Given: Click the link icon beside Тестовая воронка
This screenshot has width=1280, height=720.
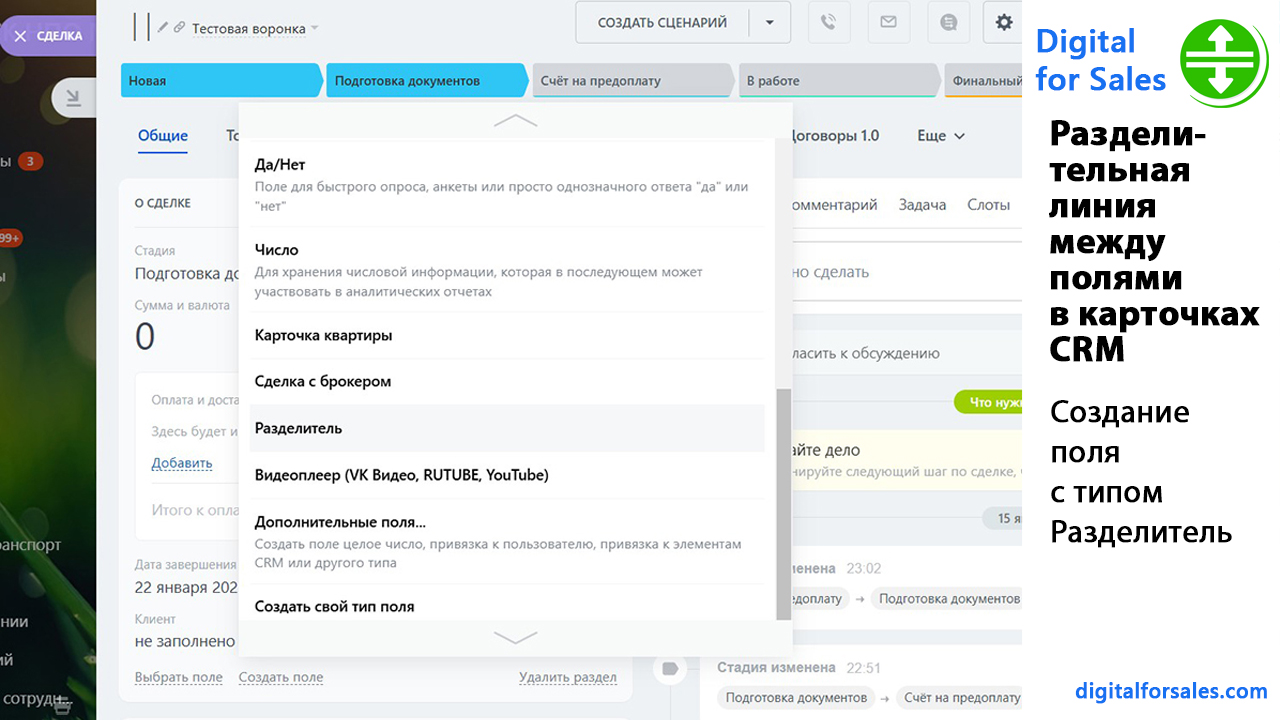Looking at the screenshot, I should (x=179, y=28).
